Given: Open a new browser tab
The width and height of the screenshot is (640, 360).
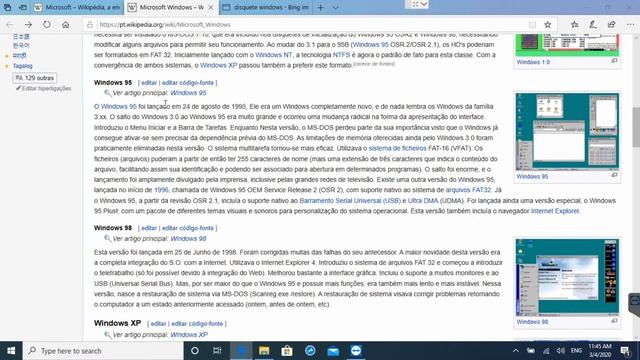Looking at the screenshot, I should 321,7.
